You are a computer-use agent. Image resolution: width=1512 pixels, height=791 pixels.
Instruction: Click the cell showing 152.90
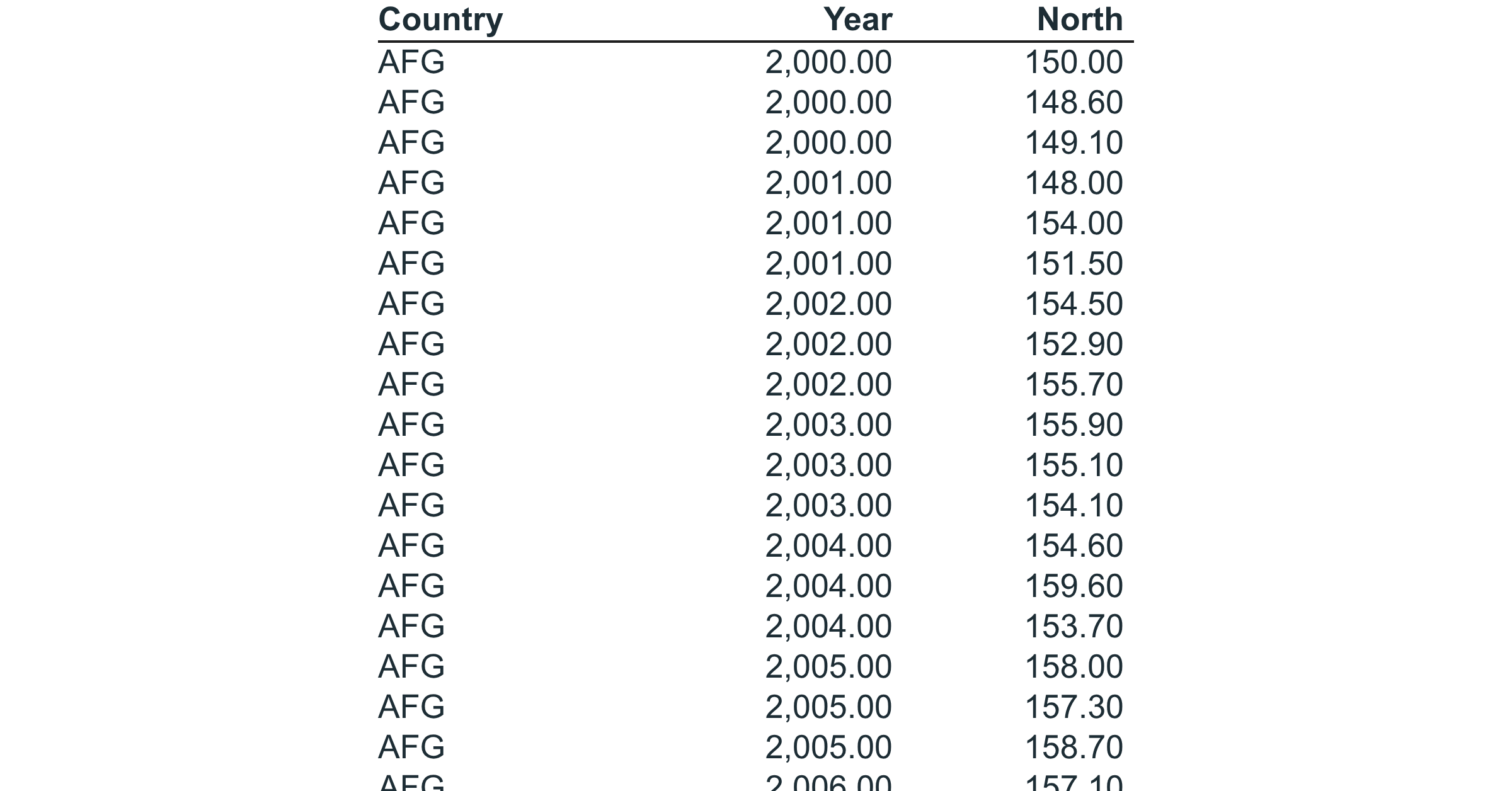tap(1074, 344)
